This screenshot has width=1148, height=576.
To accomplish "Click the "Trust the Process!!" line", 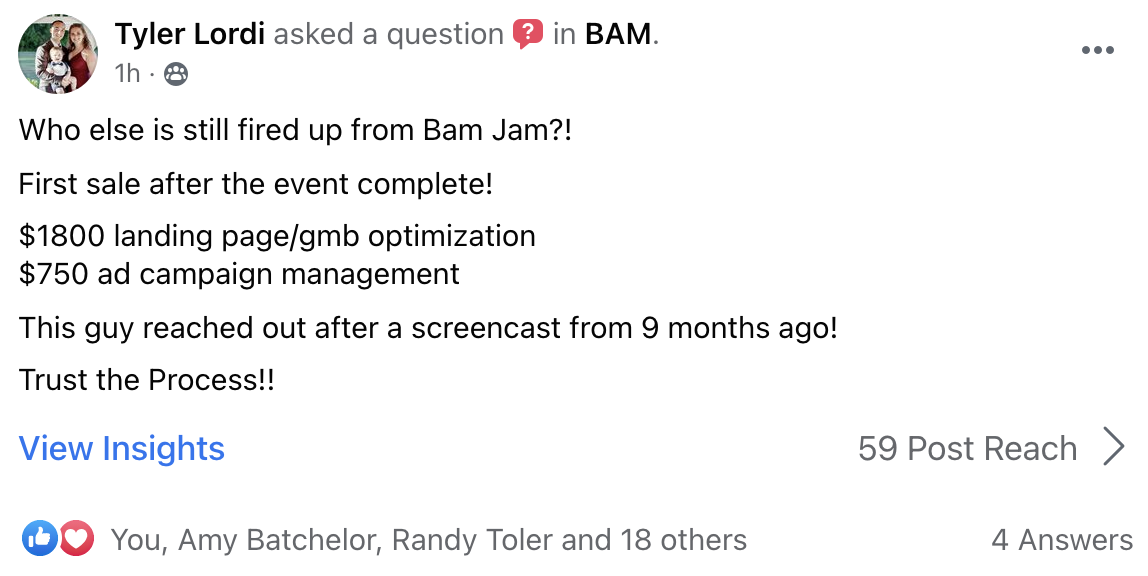I will tap(146, 380).
